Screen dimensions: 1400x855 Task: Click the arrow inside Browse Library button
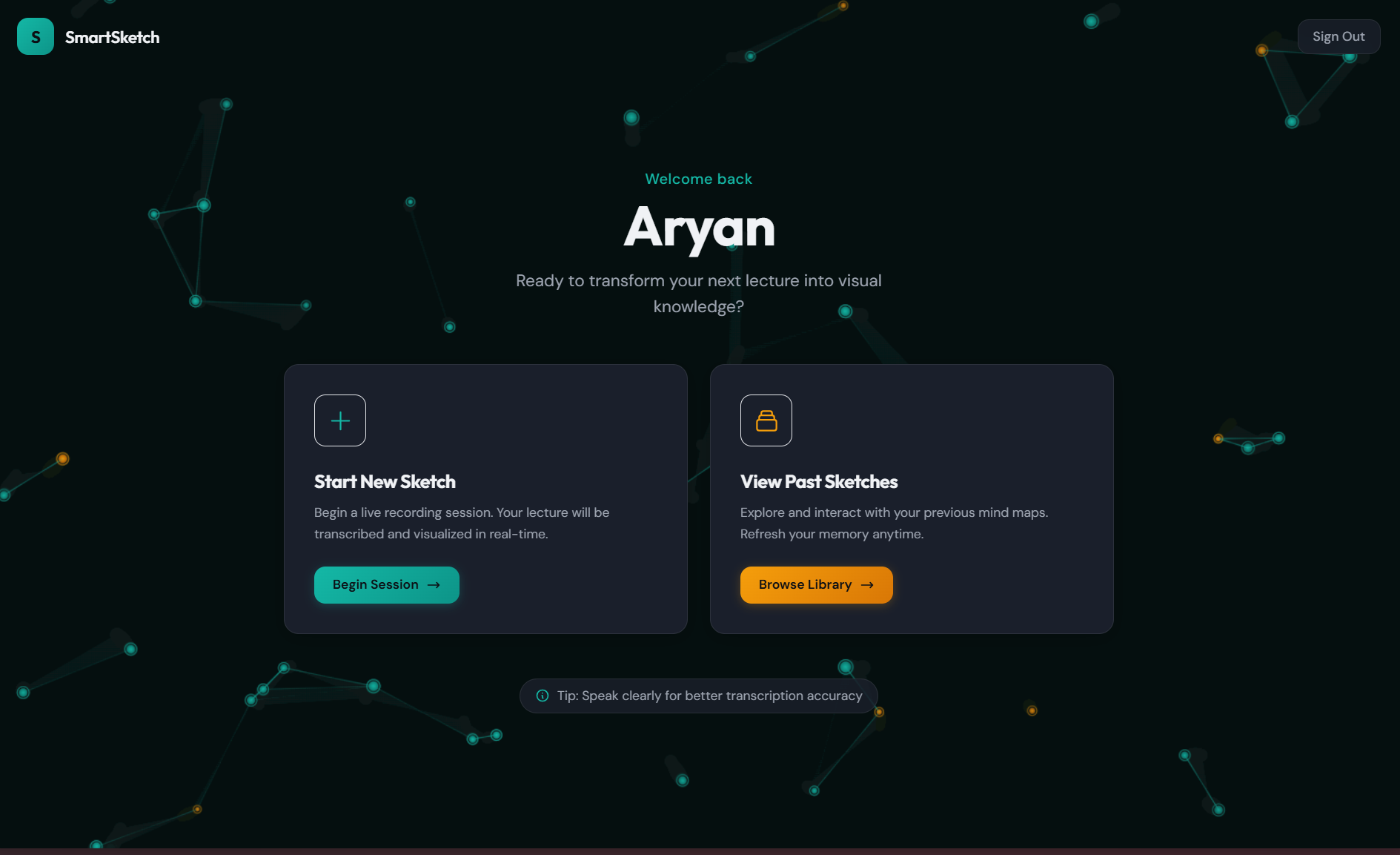pos(867,585)
